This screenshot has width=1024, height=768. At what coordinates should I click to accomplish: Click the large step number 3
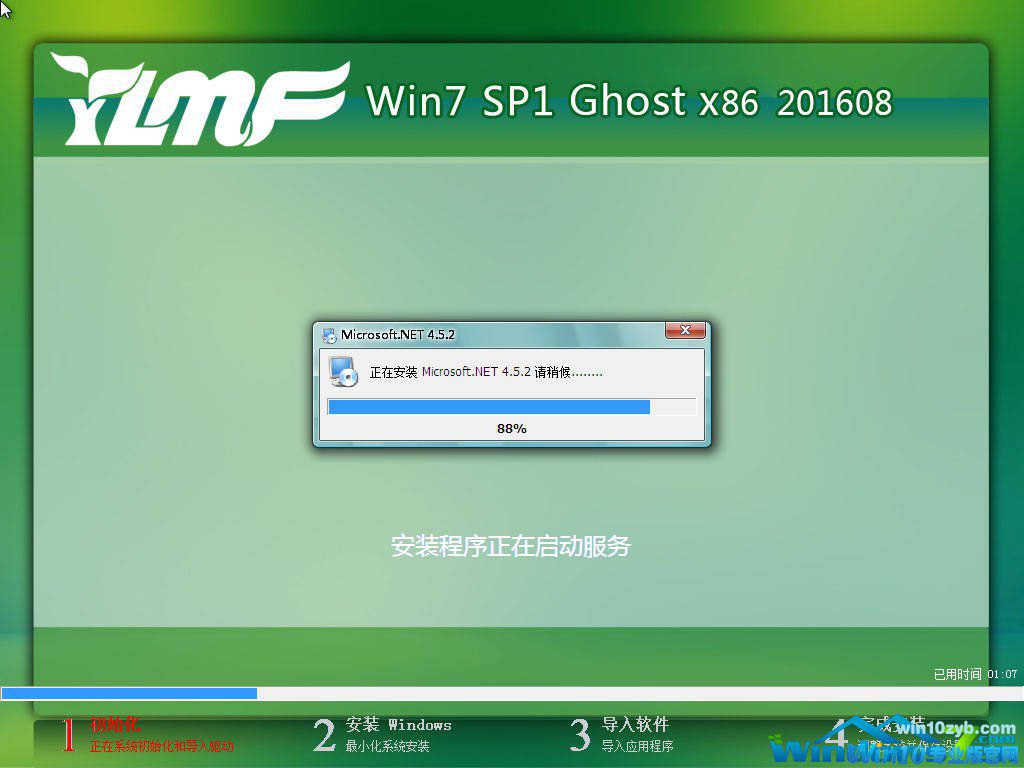[x=580, y=735]
